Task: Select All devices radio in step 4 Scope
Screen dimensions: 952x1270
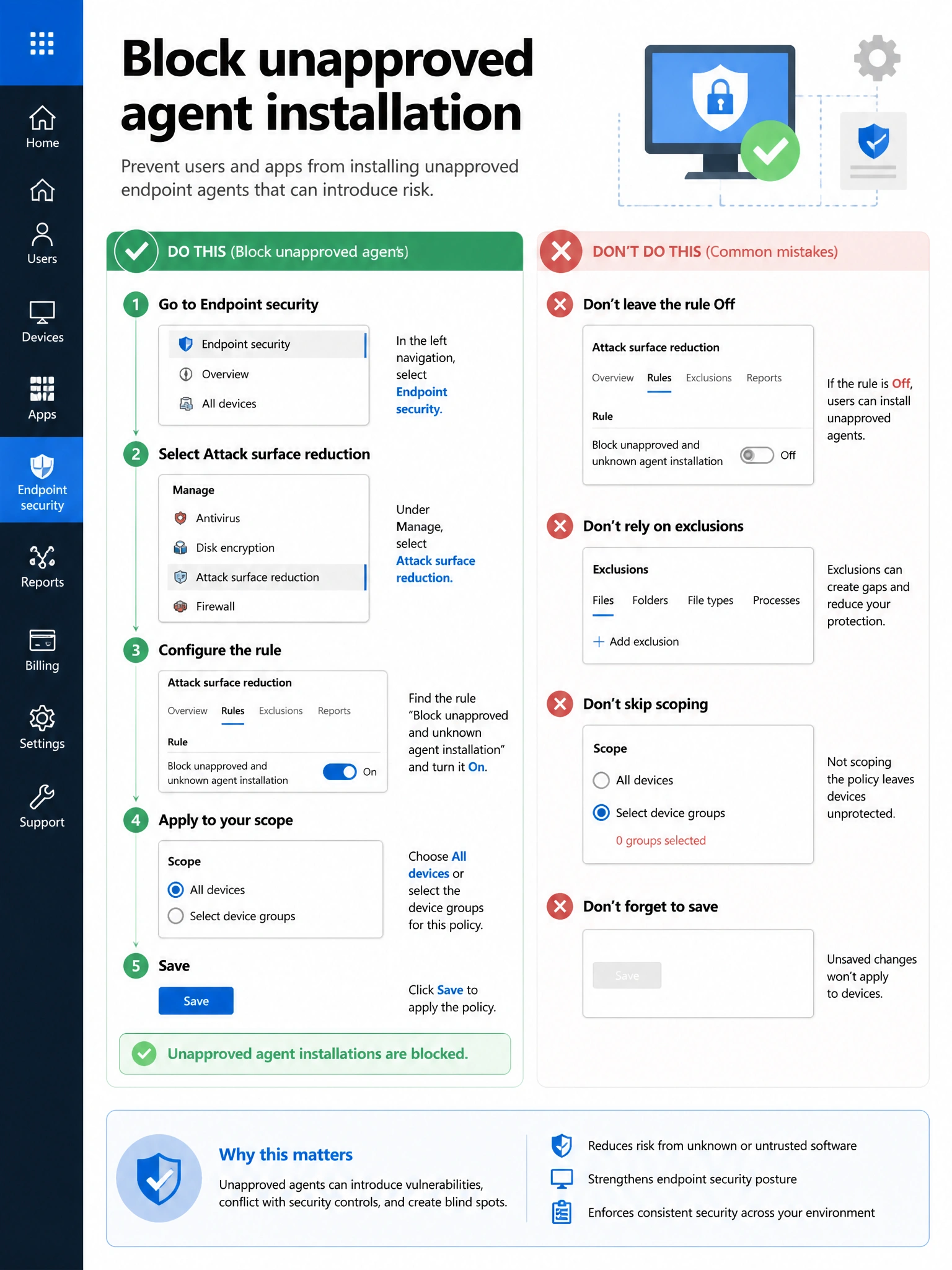Action: [x=176, y=890]
